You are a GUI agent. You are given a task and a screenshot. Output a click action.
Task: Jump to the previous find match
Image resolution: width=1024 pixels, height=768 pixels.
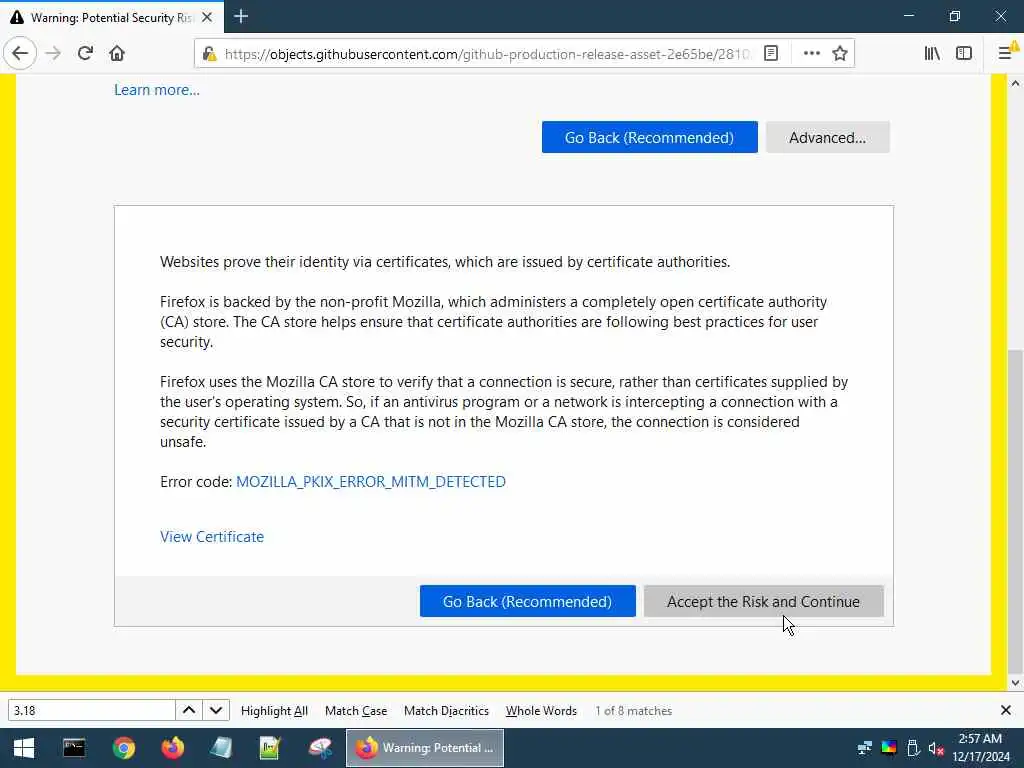click(189, 711)
